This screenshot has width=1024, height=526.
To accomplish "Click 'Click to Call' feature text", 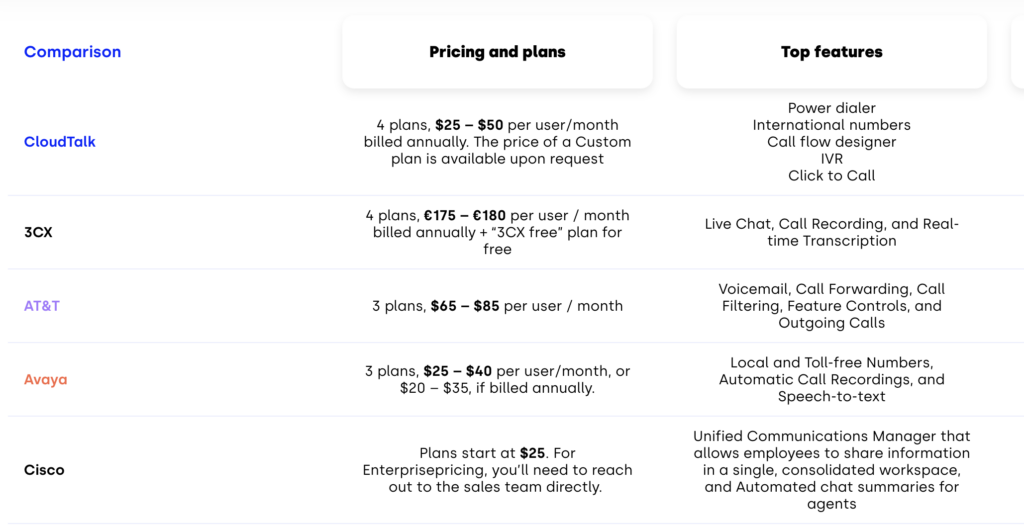I will 831,176.
